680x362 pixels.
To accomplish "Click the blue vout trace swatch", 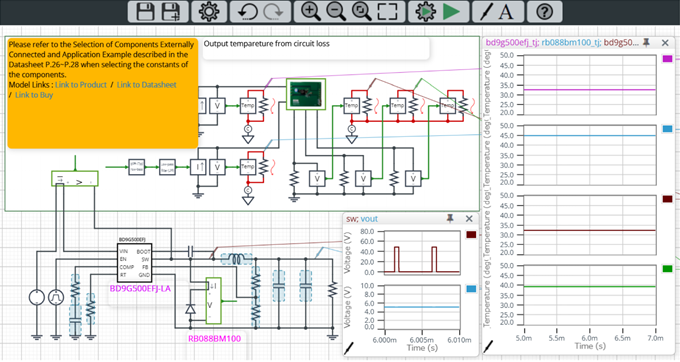I will pos(471,289).
